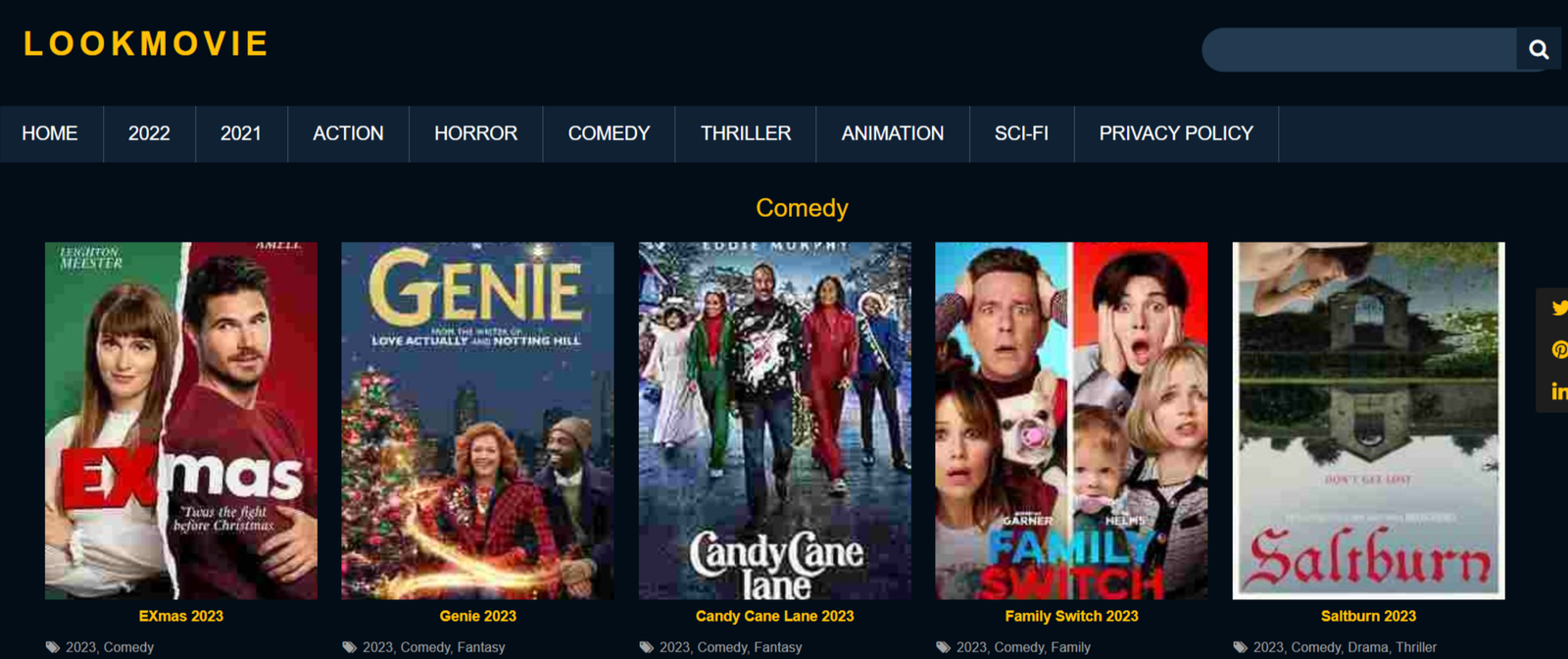1568x659 pixels.
Task: Open the LOOKMOVIE site logo
Action: (146, 44)
